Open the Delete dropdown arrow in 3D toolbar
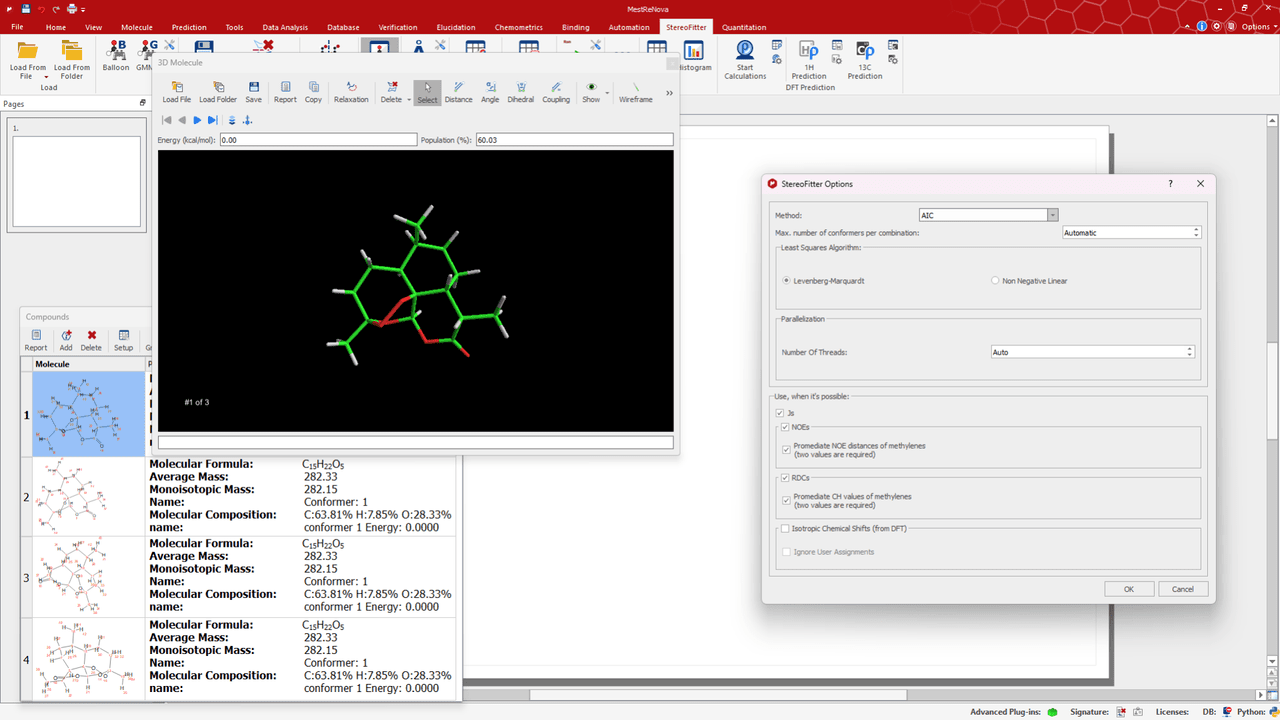 [x=409, y=100]
